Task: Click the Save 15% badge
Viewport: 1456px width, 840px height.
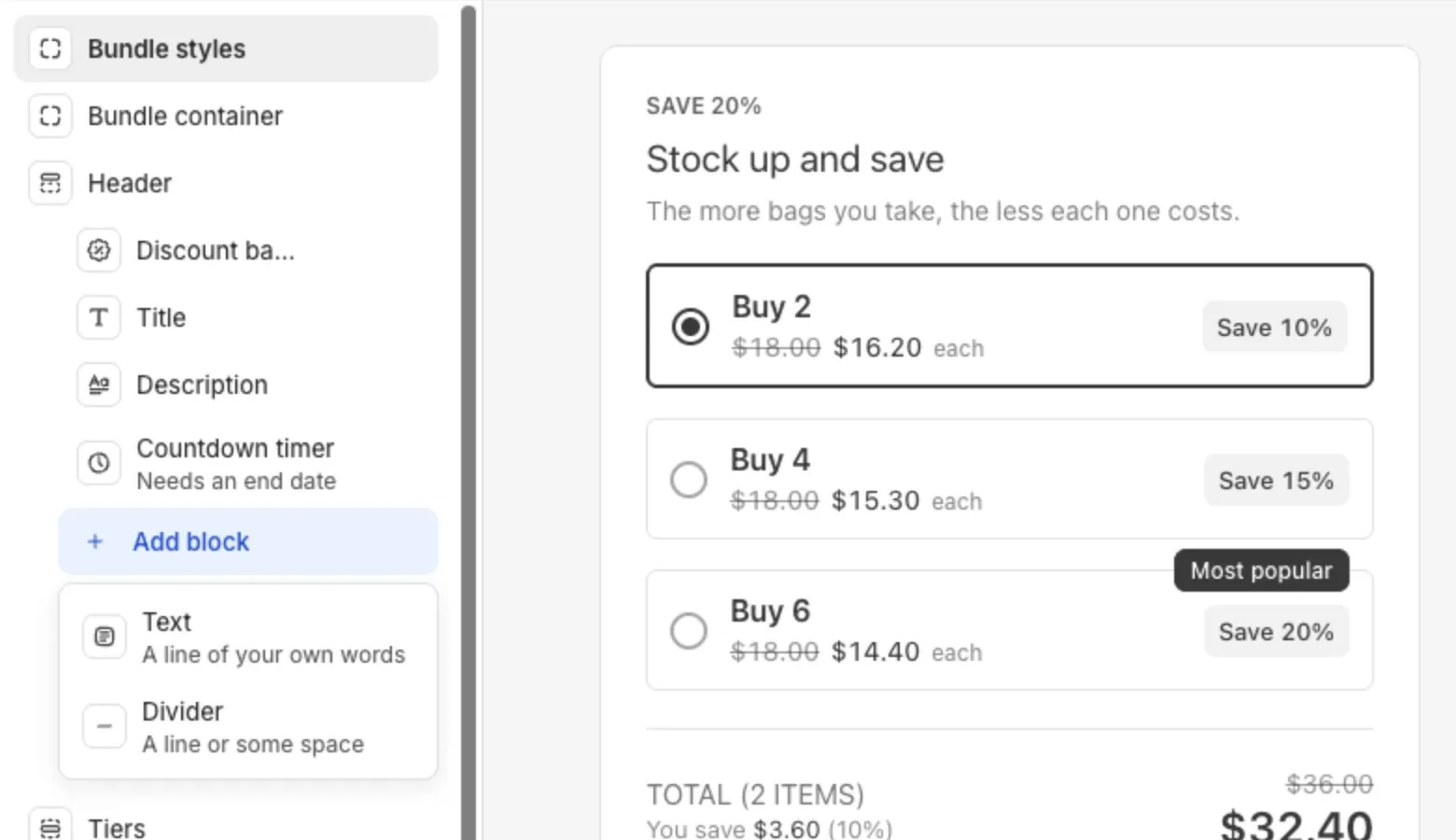Action: 1276,480
